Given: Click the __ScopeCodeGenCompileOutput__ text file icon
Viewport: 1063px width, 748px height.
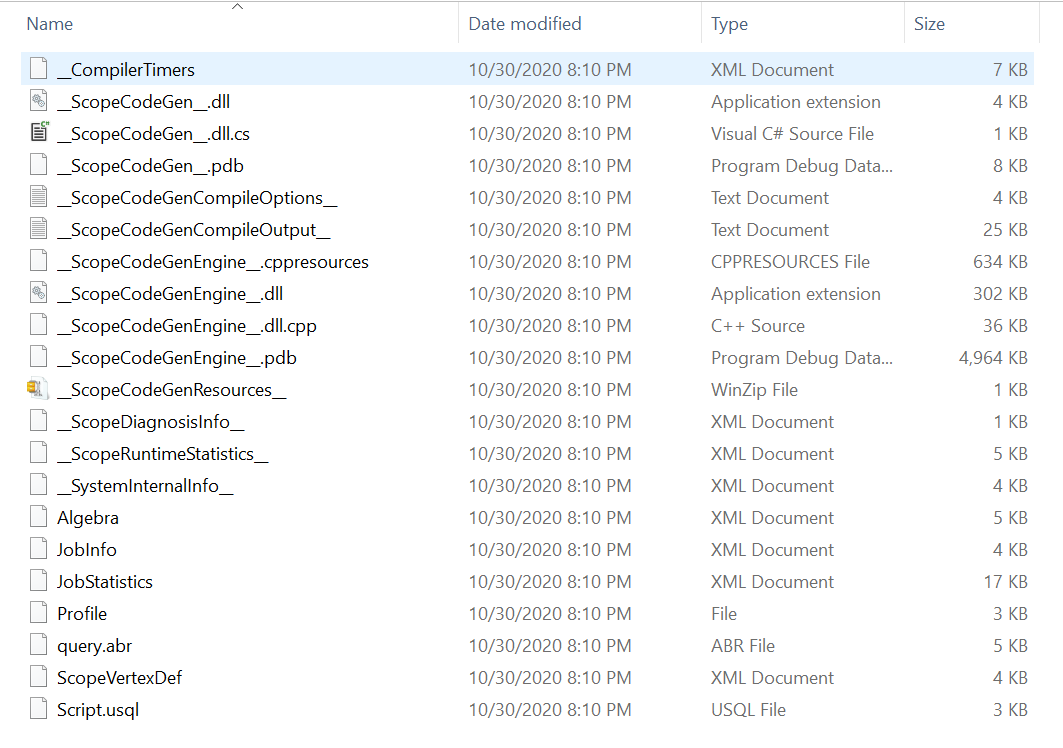Looking at the screenshot, I should click(x=39, y=230).
